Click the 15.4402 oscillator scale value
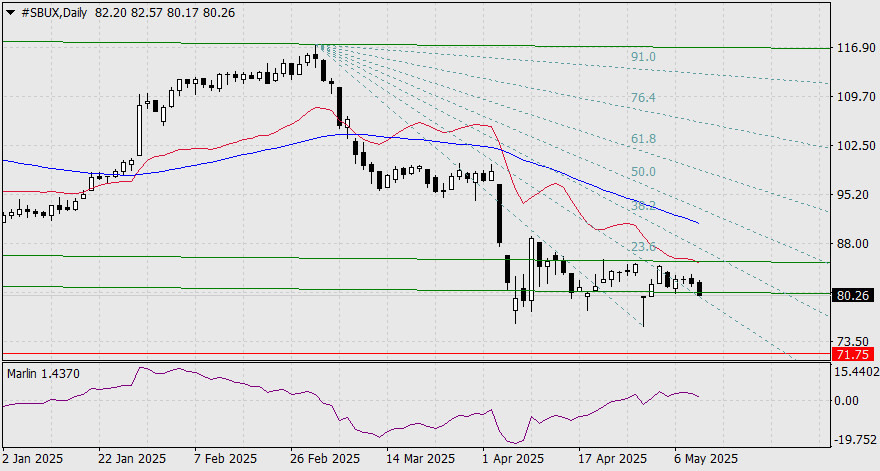This screenshot has height=471, width=880. pos(856,372)
